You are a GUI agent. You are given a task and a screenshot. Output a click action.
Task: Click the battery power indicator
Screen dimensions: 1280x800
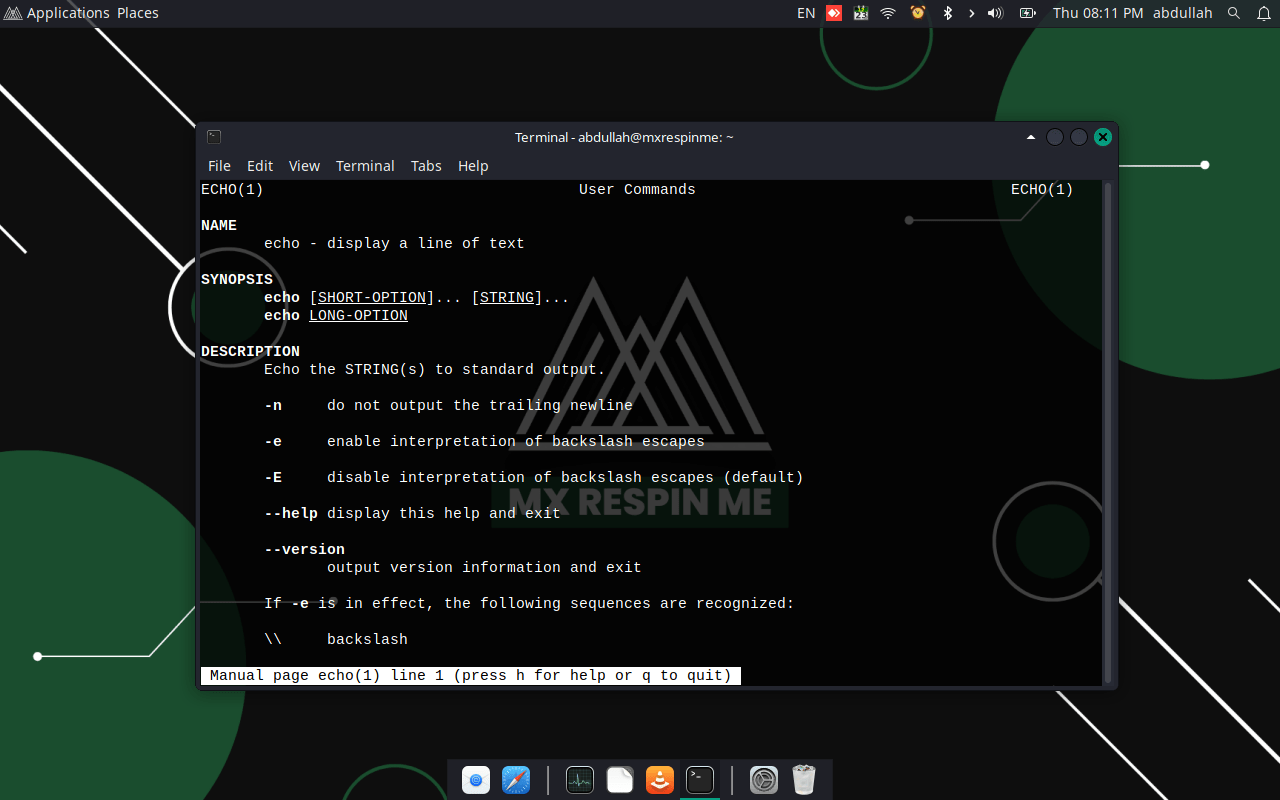[1027, 13]
